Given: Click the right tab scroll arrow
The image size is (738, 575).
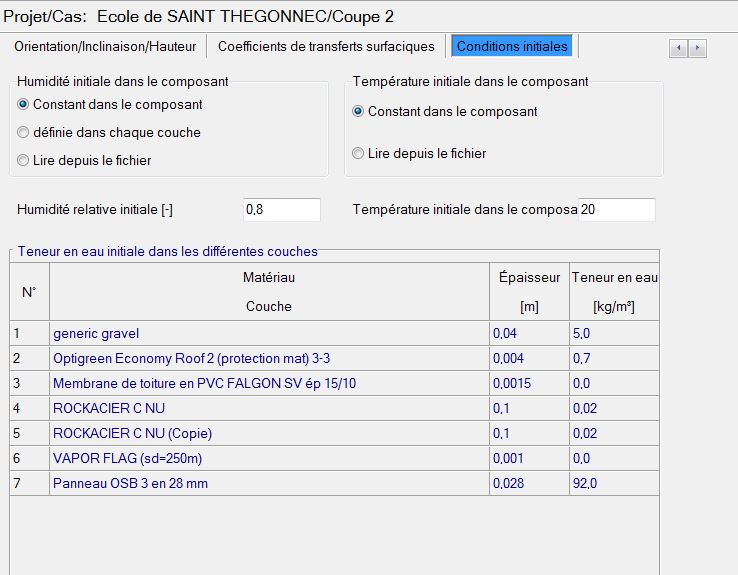Looking at the screenshot, I should click(697, 48).
